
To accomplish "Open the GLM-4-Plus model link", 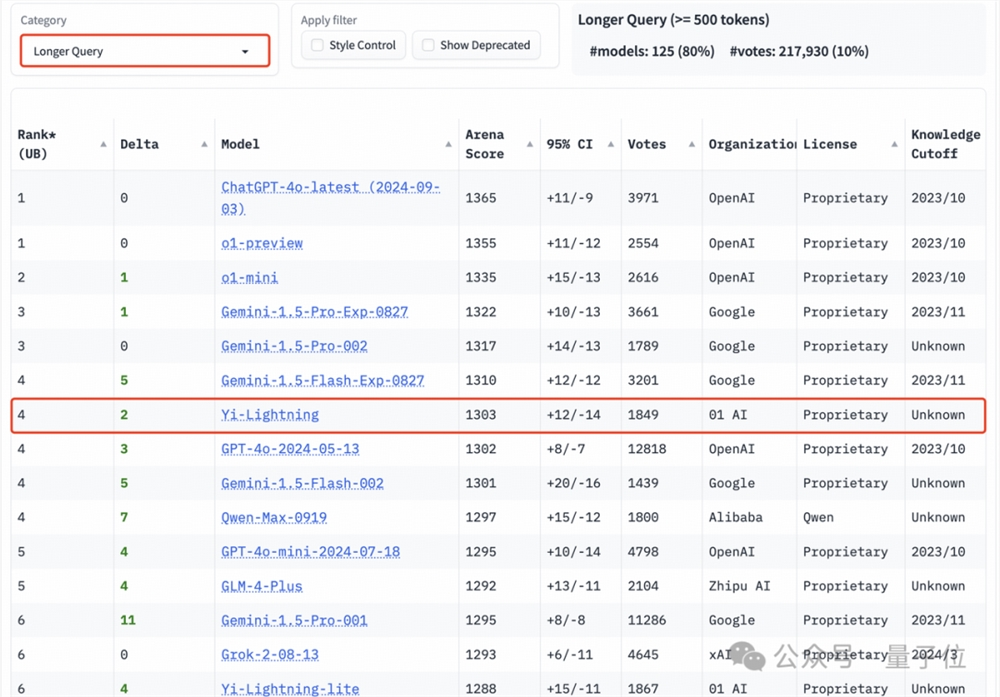I will pos(261,586).
